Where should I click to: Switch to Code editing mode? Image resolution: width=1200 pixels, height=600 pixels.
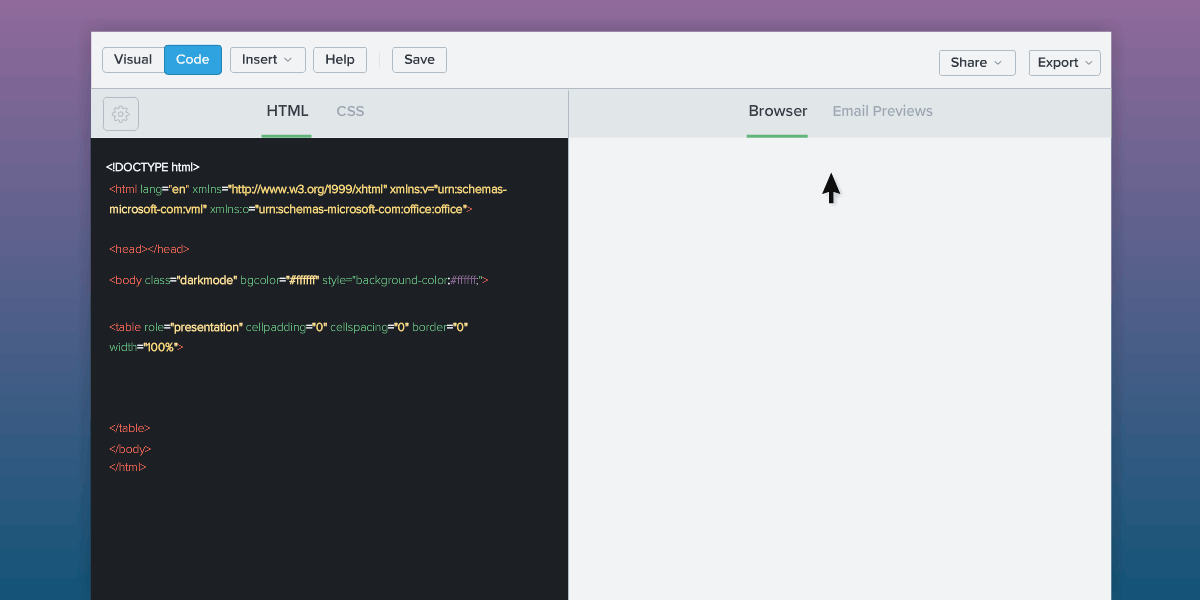tap(193, 60)
